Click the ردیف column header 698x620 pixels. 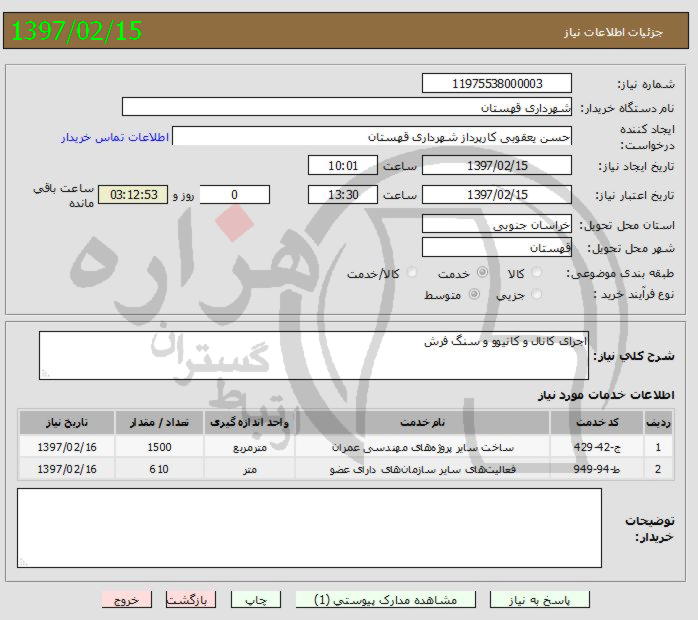[658, 422]
